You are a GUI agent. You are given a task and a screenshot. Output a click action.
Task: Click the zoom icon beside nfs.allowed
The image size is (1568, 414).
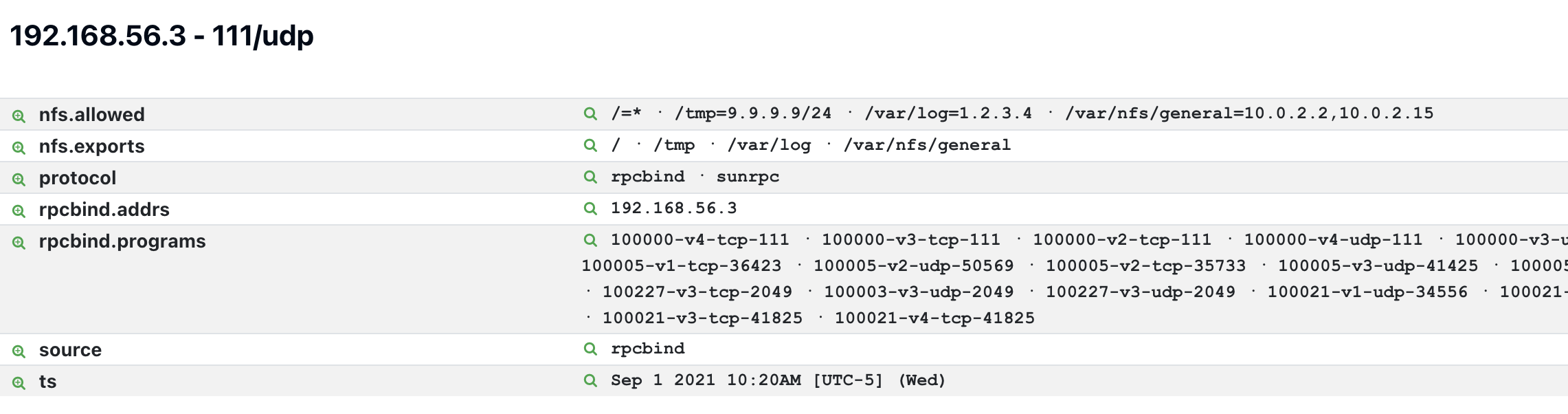pos(19,116)
